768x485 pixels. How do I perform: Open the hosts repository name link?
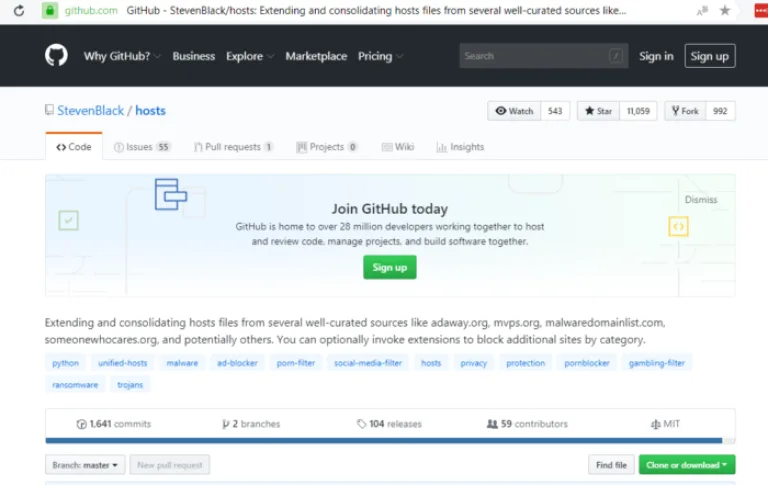click(x=150, y=111)
